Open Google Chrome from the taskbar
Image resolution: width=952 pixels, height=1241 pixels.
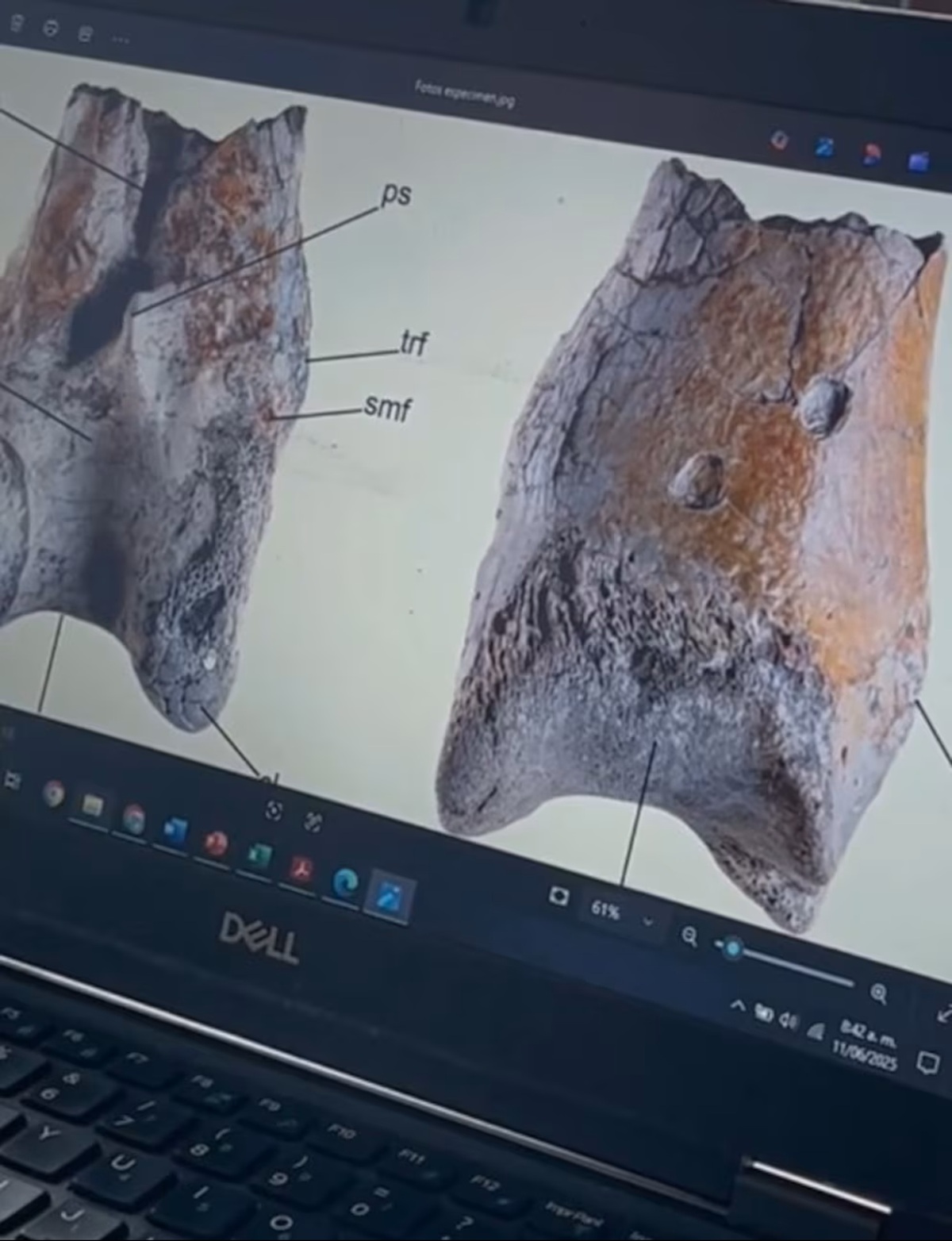coord(54,793)
